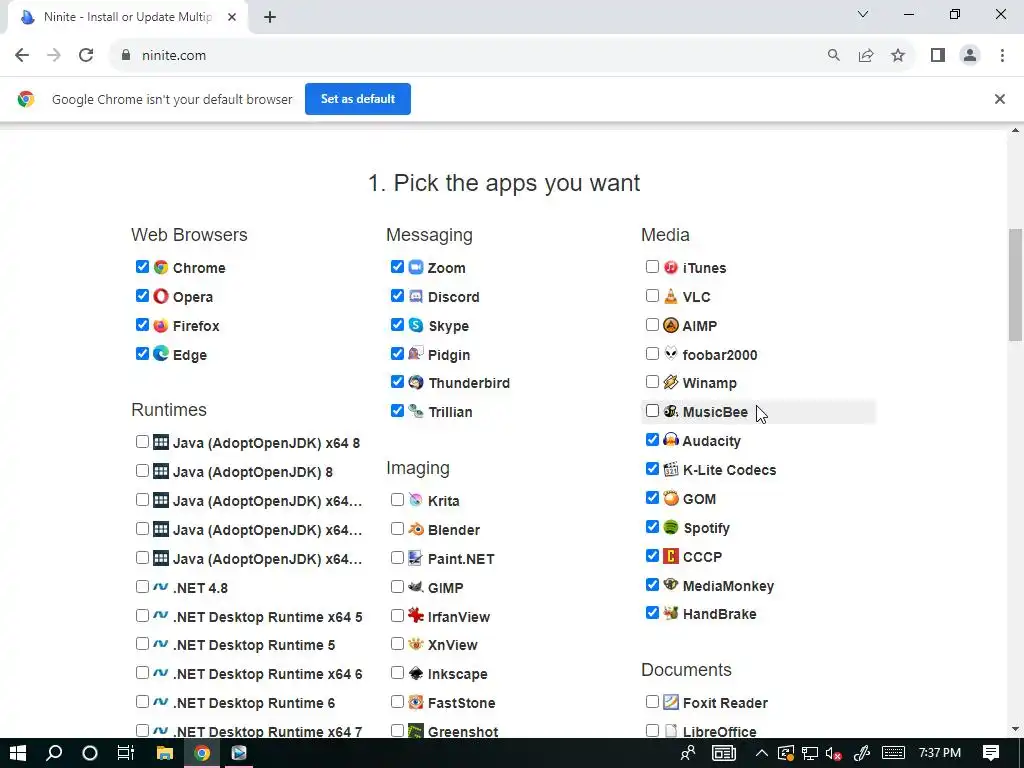Open the Chrome profile avatar
This screenshot has width=1024, height=768.
coord(970,56)
